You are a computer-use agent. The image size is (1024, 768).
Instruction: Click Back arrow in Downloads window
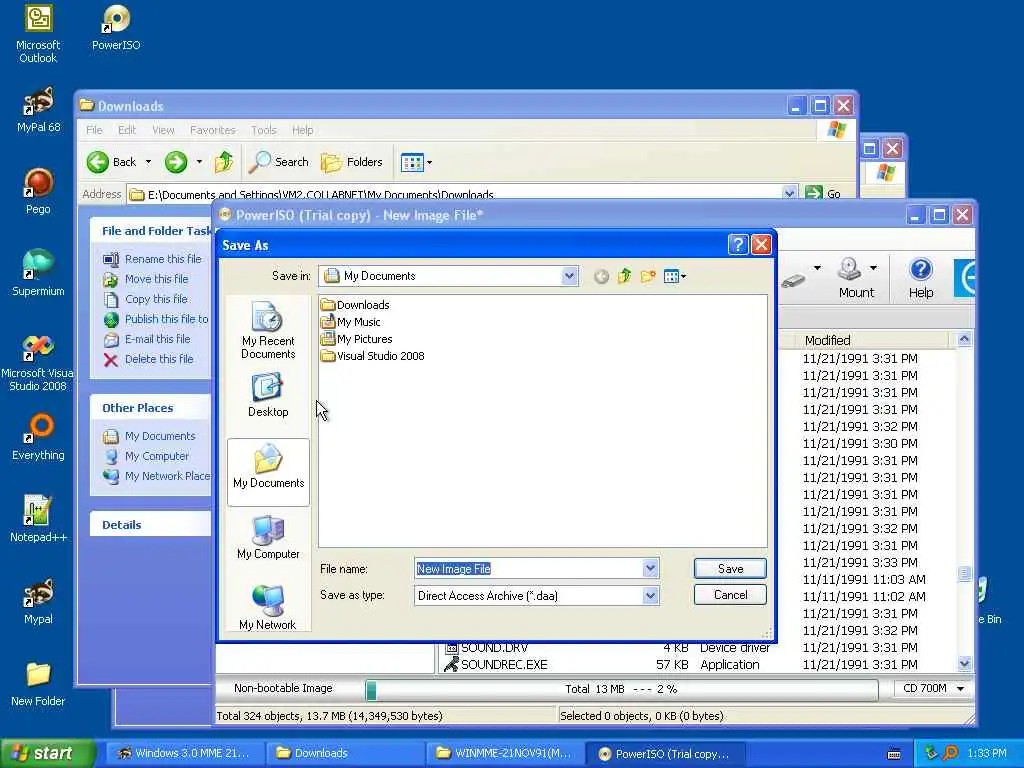coord(112,162)
